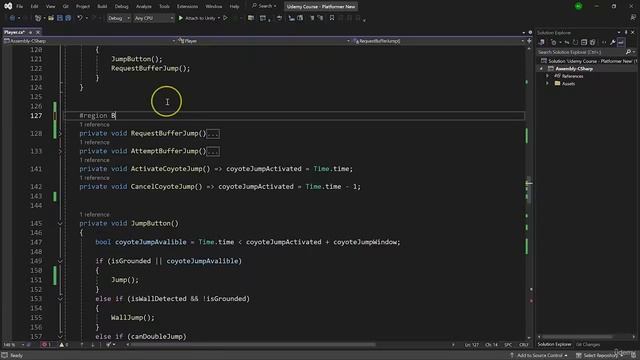The image size is (640, 360).
Task: Open the Git menu
Action: tap(65, 6)
